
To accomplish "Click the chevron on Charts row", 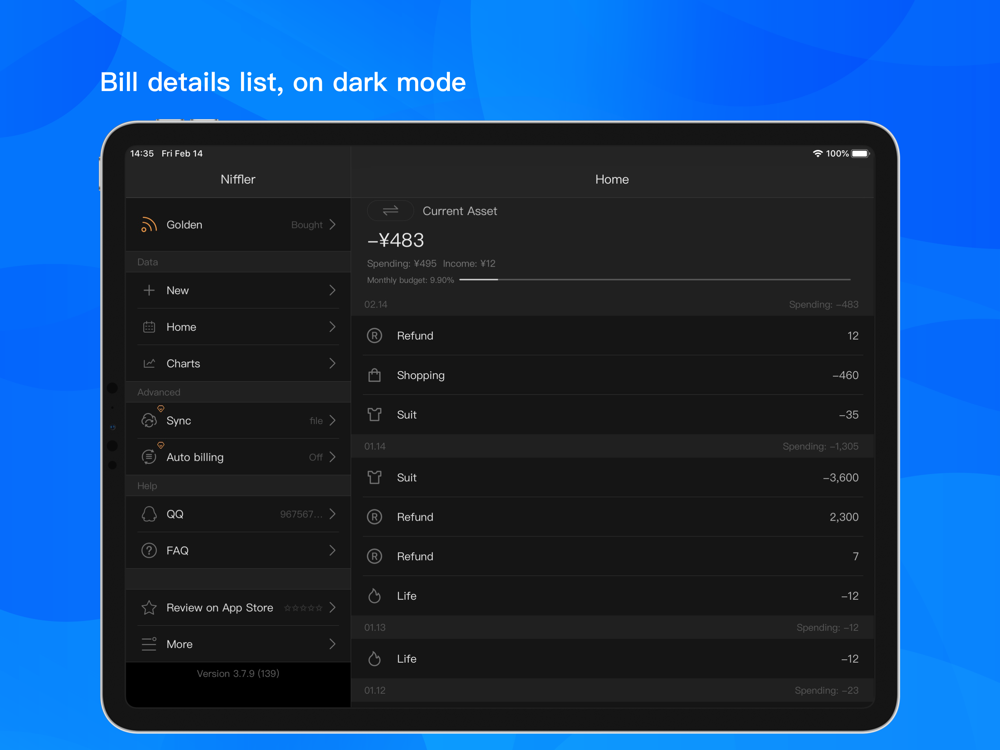I will [x=332, y=364].
